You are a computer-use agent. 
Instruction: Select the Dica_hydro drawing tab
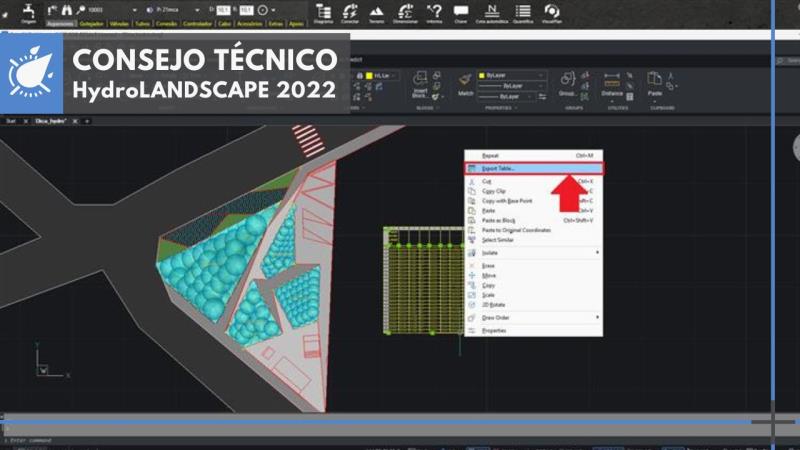click(51, 121)
